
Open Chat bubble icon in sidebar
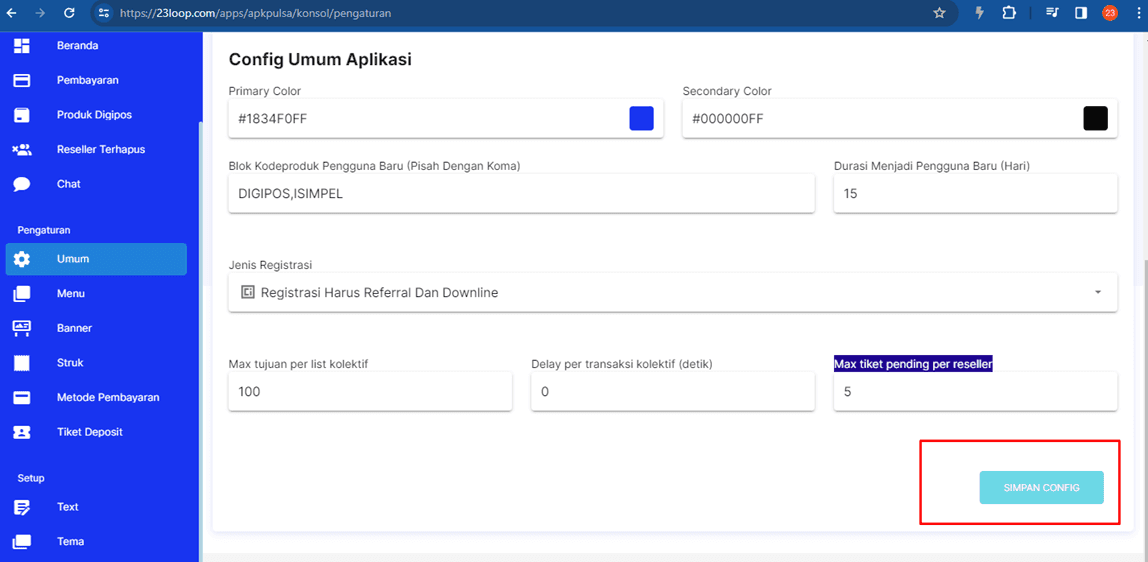pos(22,184)
